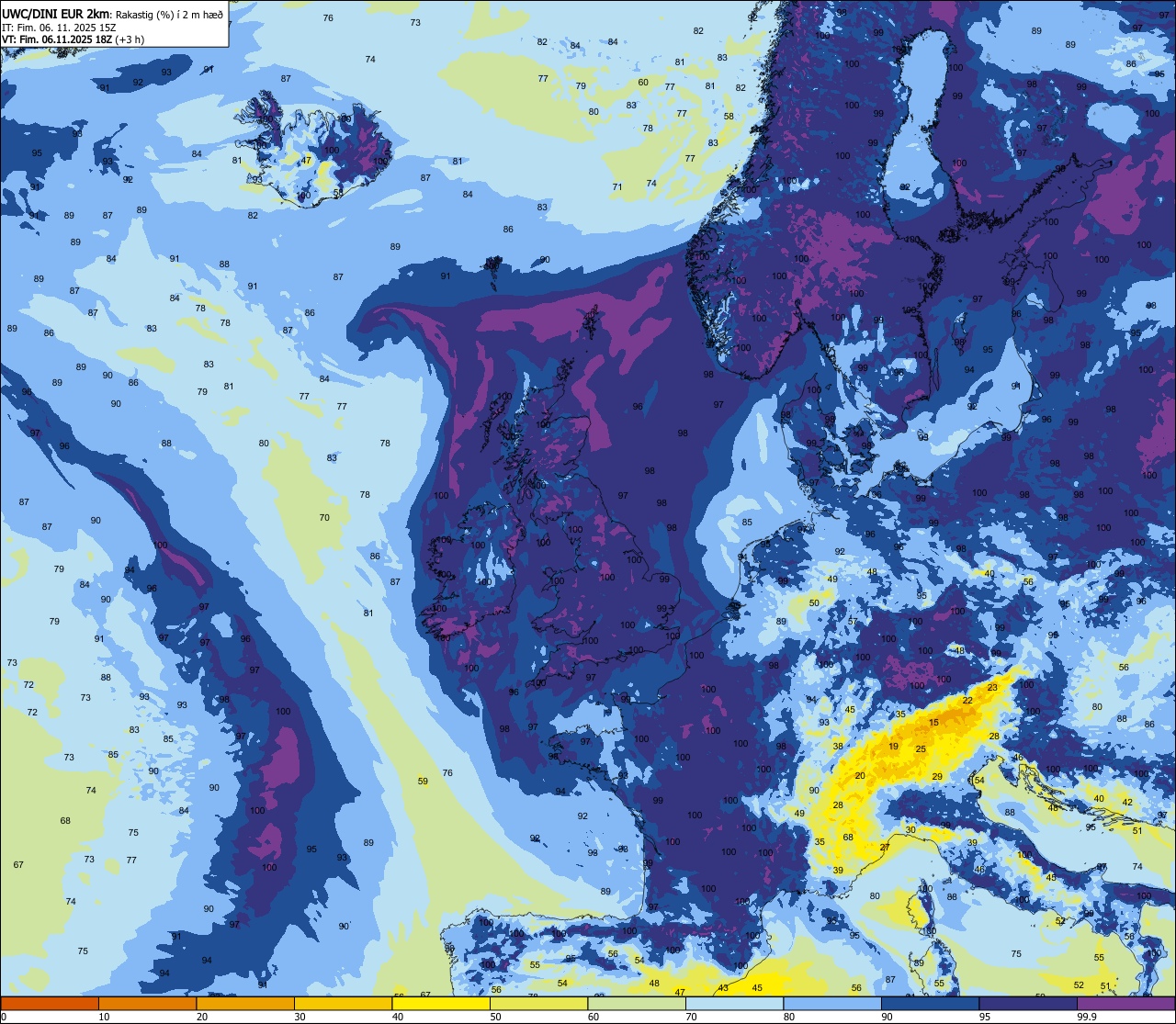
Task: Click the legend tick label "40"
Action: (x=398, y=1017)
